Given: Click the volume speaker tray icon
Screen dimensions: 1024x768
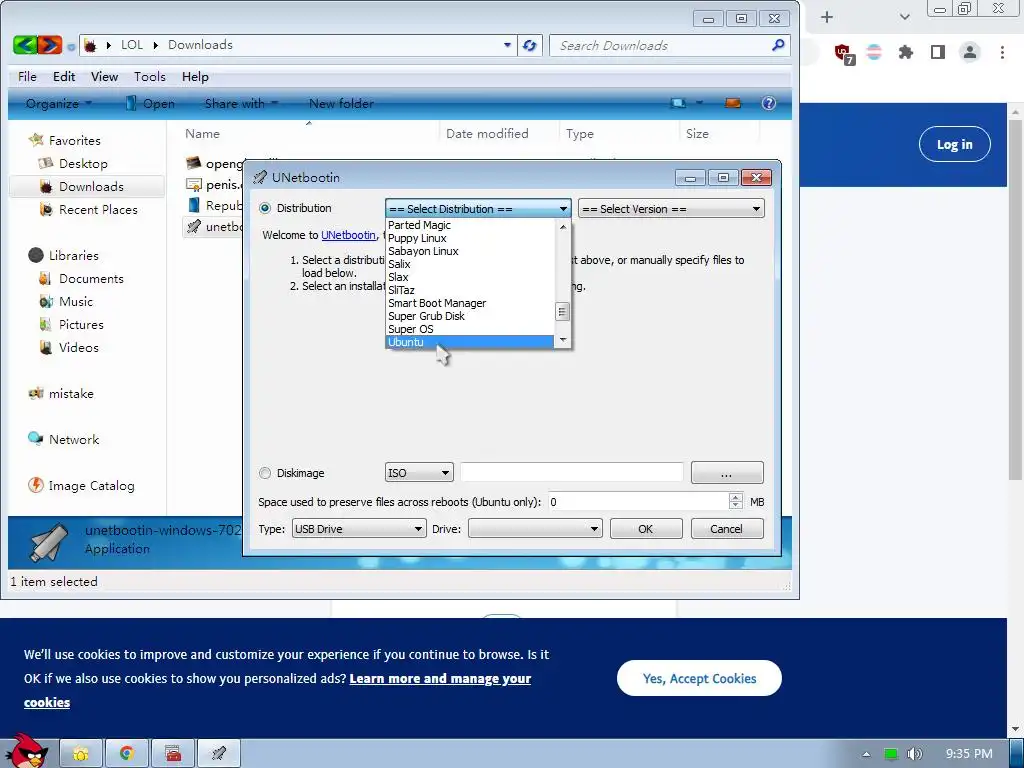Looking at the screenshot, I should (x=915, y=754).
